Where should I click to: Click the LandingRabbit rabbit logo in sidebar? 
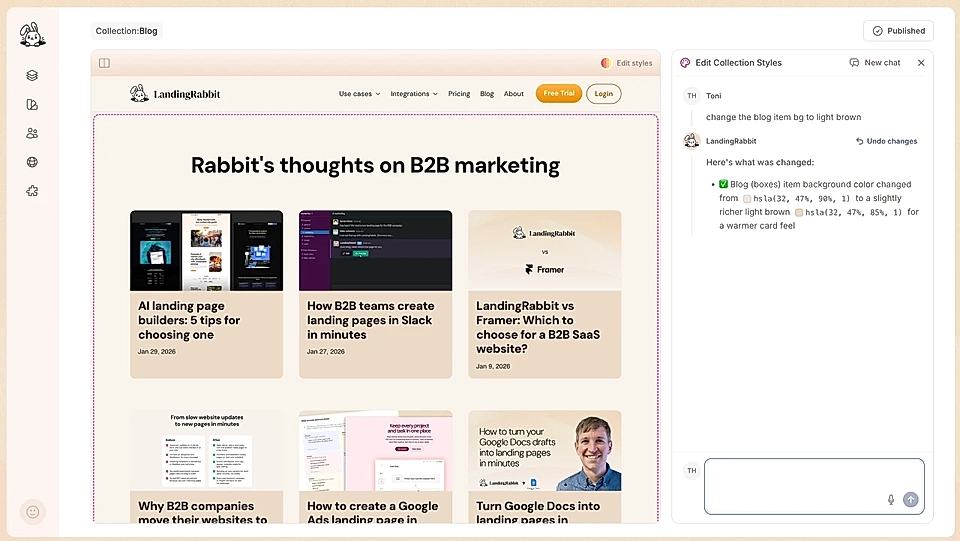click(x=32, y=35)
